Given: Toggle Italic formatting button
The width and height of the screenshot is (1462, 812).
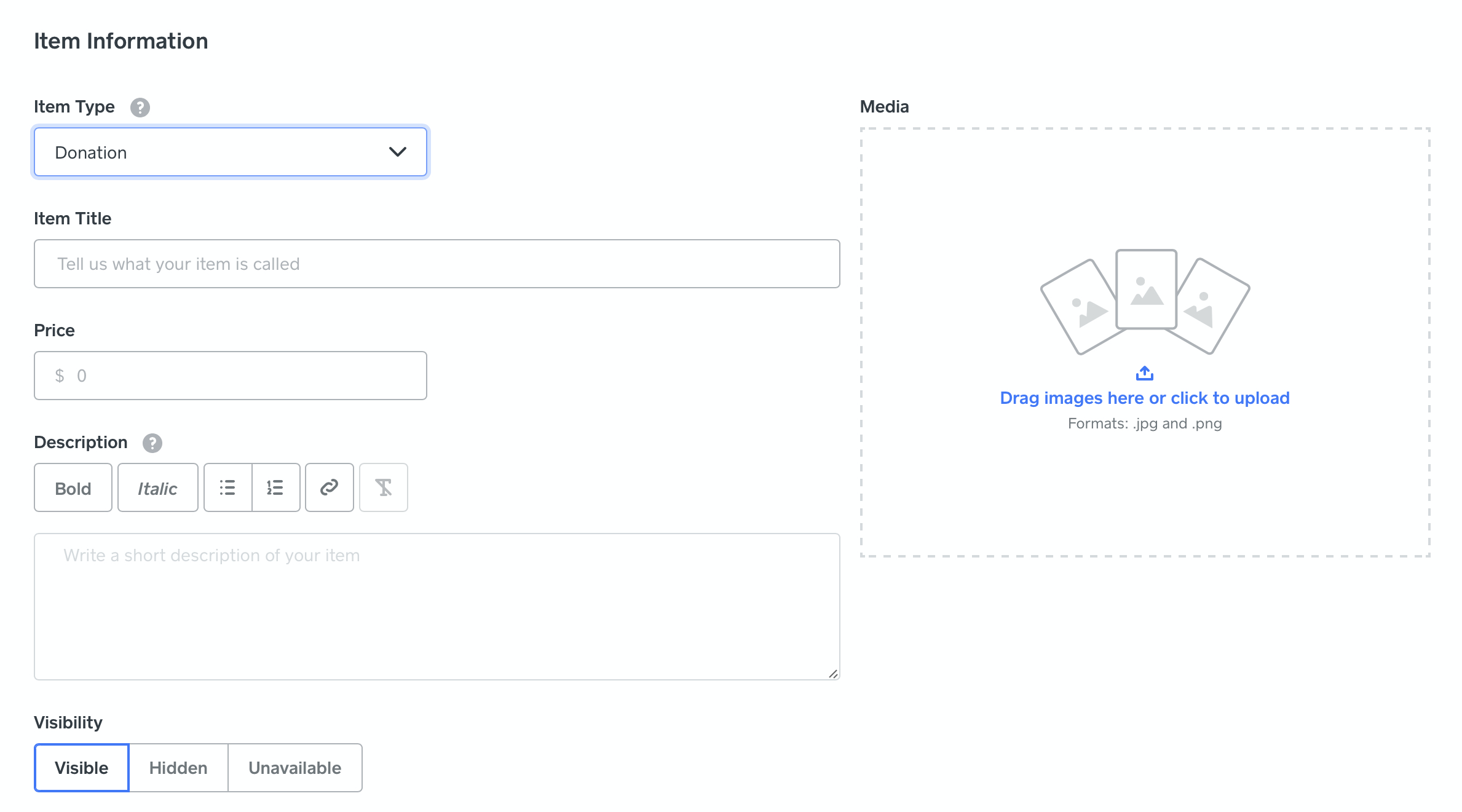Looking at the screenshot, I should (157, 488).
